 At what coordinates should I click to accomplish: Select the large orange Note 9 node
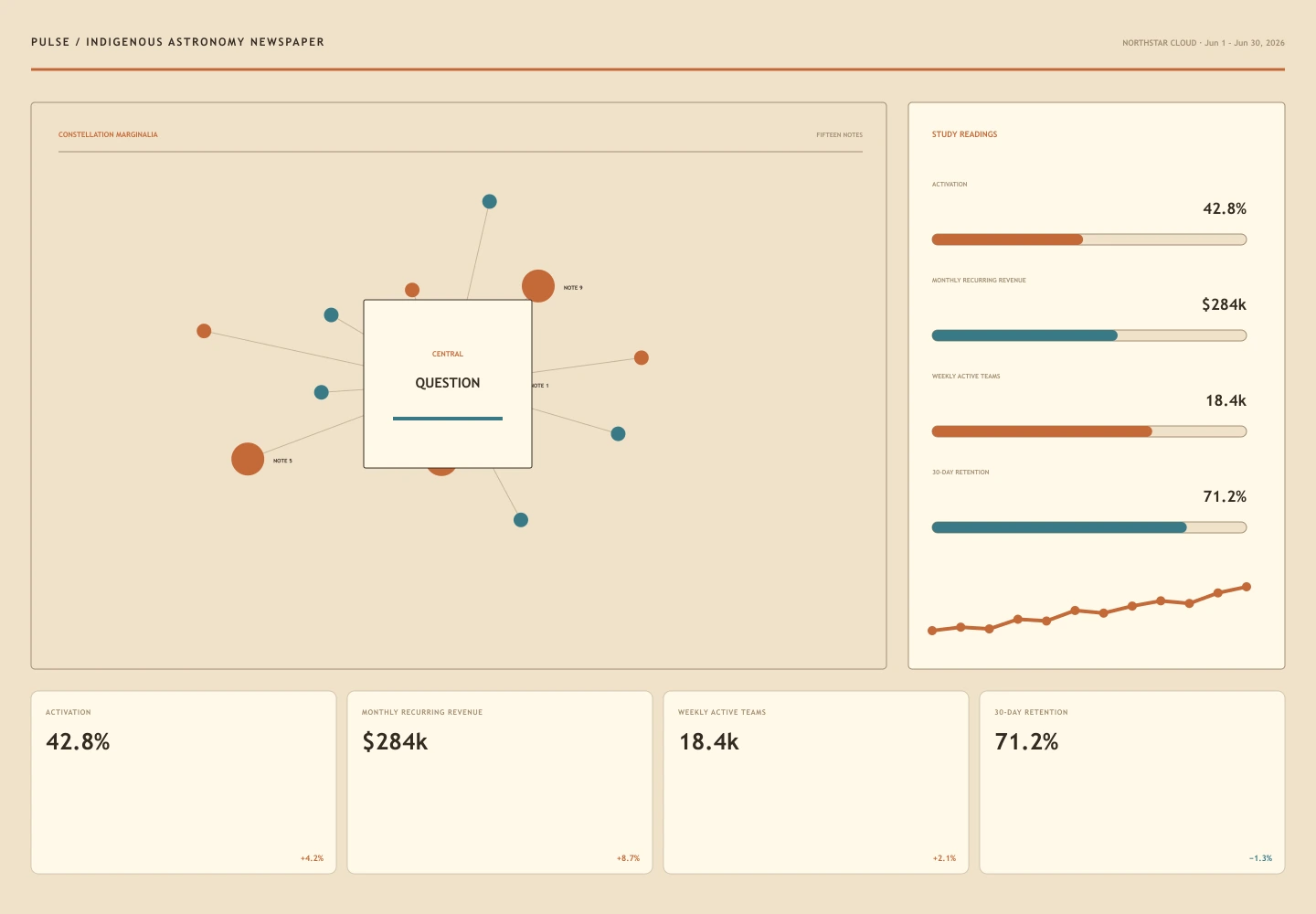538,286
